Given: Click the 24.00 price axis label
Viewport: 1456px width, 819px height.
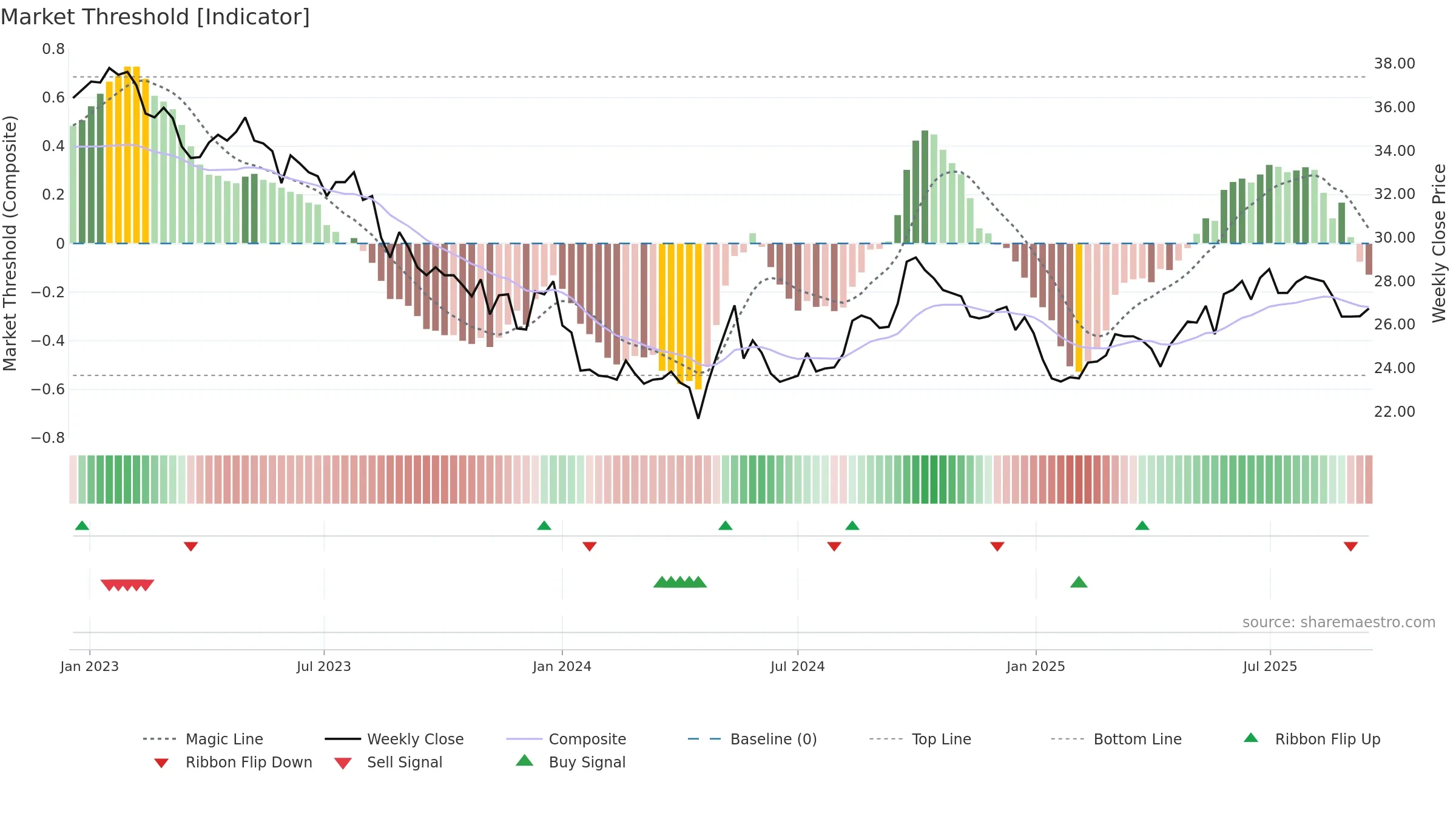Looking at the screenshot, I should point(1395,368).
